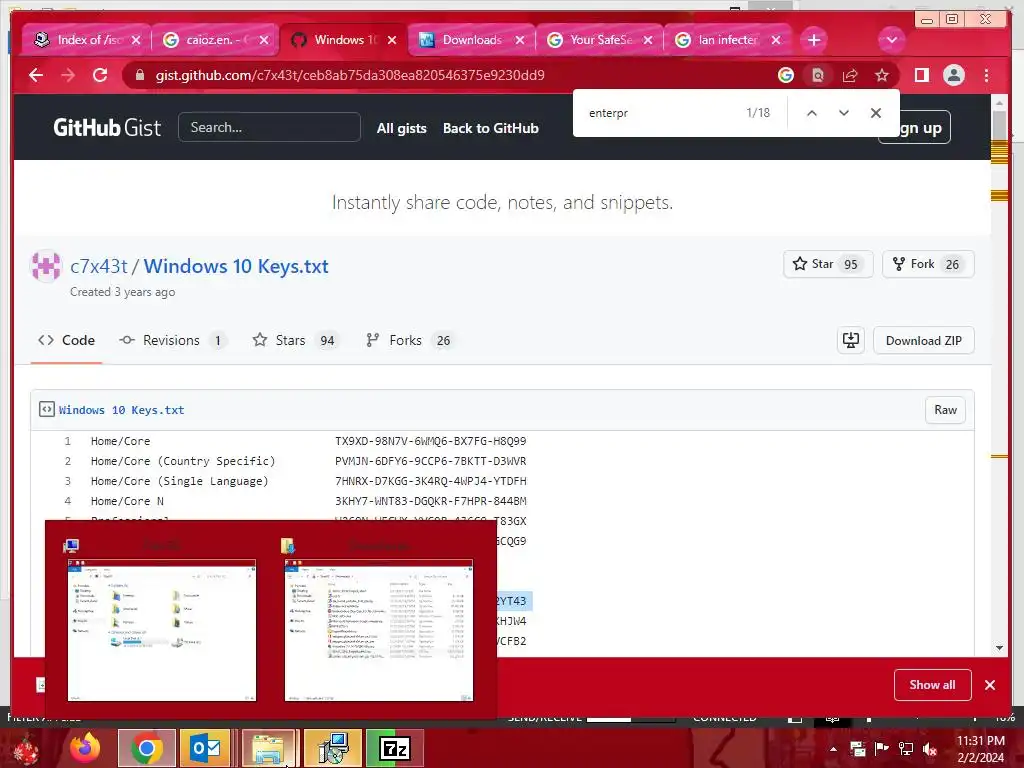Click the fork count 26
The image size is (1024, 768).
(952, 264)
